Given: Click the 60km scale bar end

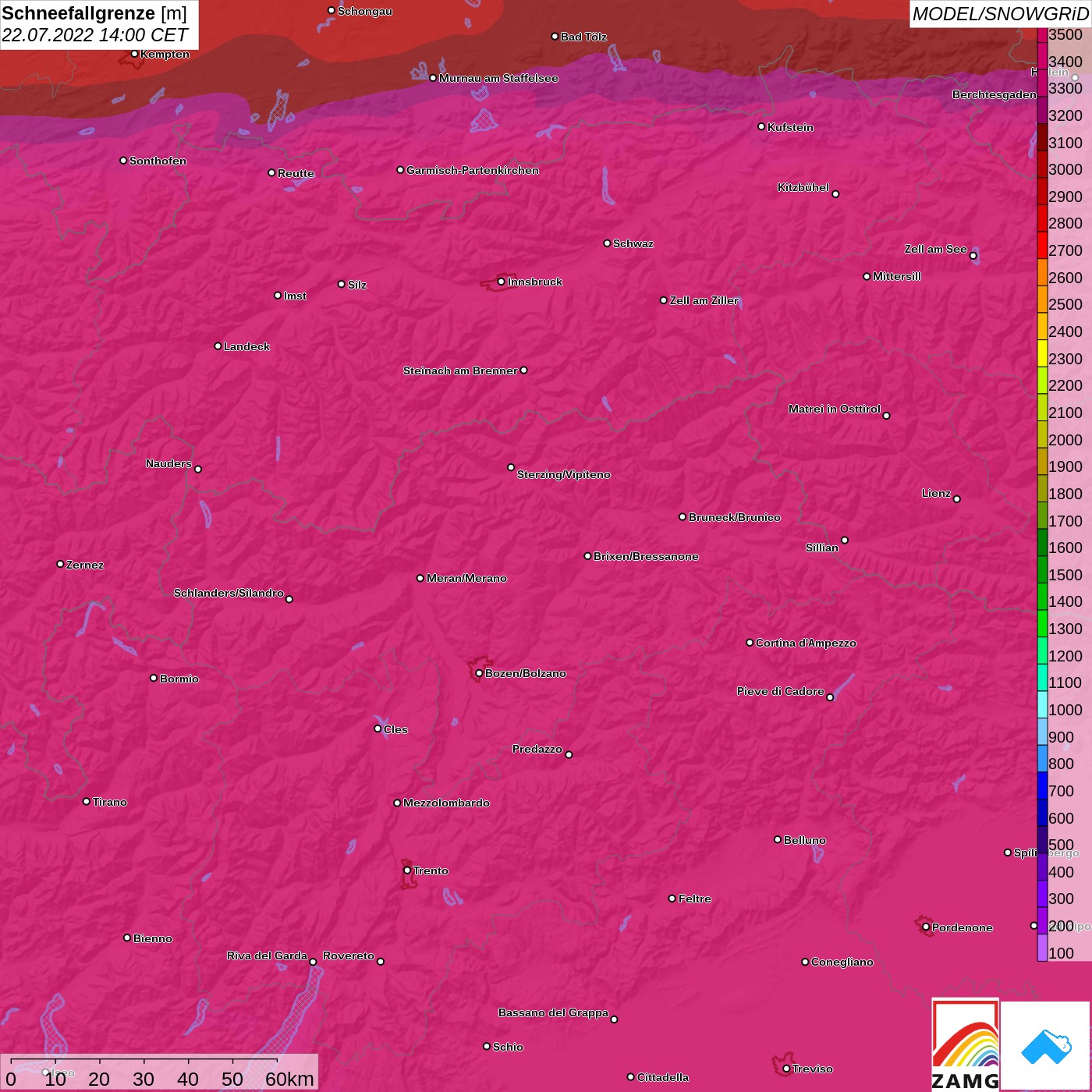Looking at the screenshot, I should 278,1061.
